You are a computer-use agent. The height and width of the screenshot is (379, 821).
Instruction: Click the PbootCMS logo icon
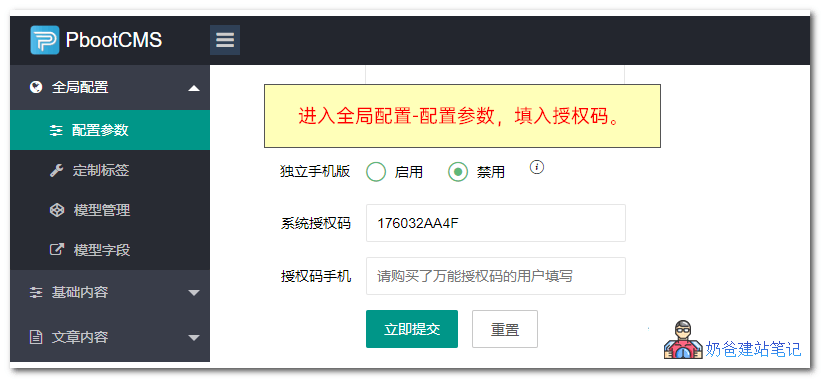[x=45, y=40]
